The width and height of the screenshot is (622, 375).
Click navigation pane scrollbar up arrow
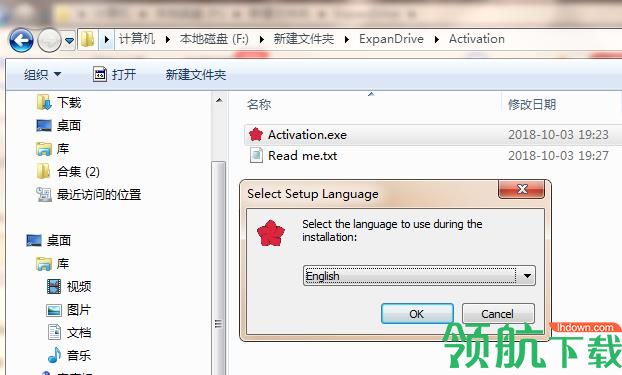[x=219, y=100]
